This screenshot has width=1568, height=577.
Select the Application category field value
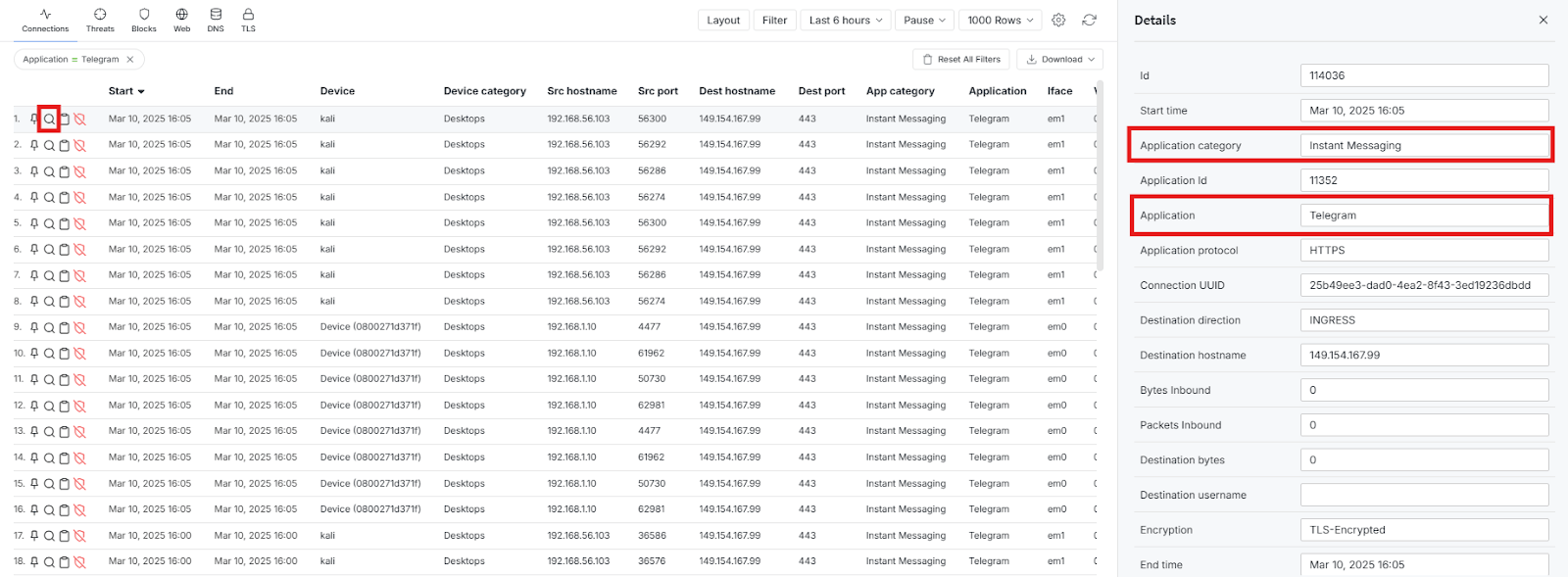point(1424,145)
